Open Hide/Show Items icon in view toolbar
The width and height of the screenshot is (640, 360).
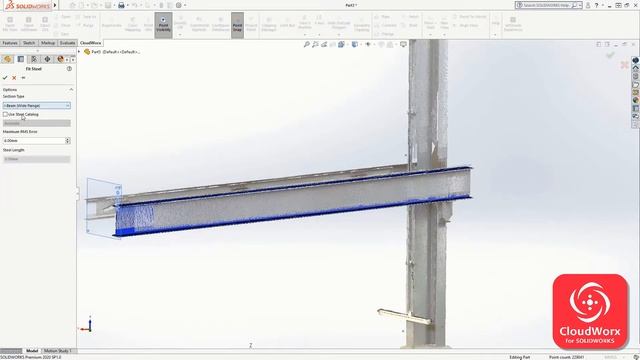coord(368,44)
